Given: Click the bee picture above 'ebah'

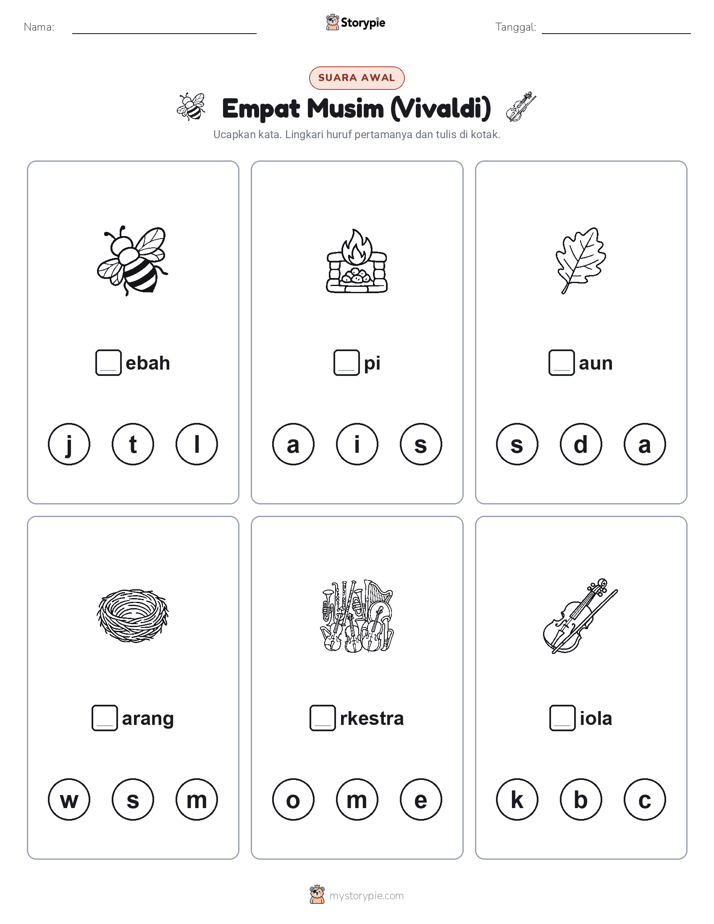Looking at the screenshot, I should [133, 260].
